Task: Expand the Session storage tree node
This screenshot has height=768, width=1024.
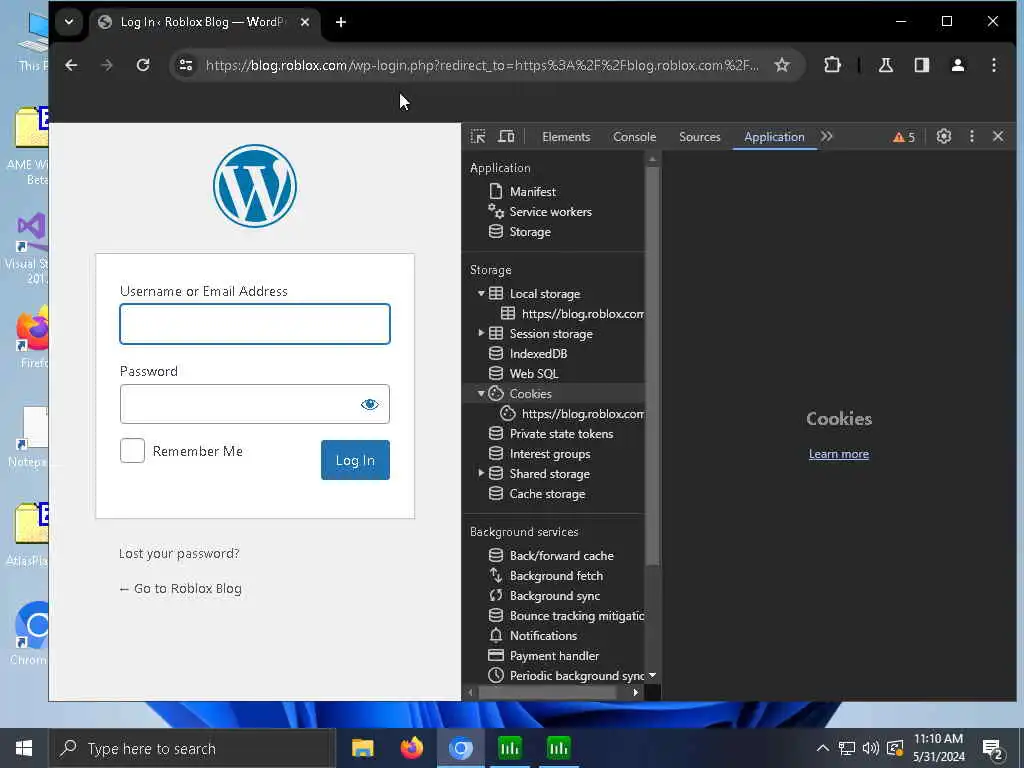Action: (481, 334)
